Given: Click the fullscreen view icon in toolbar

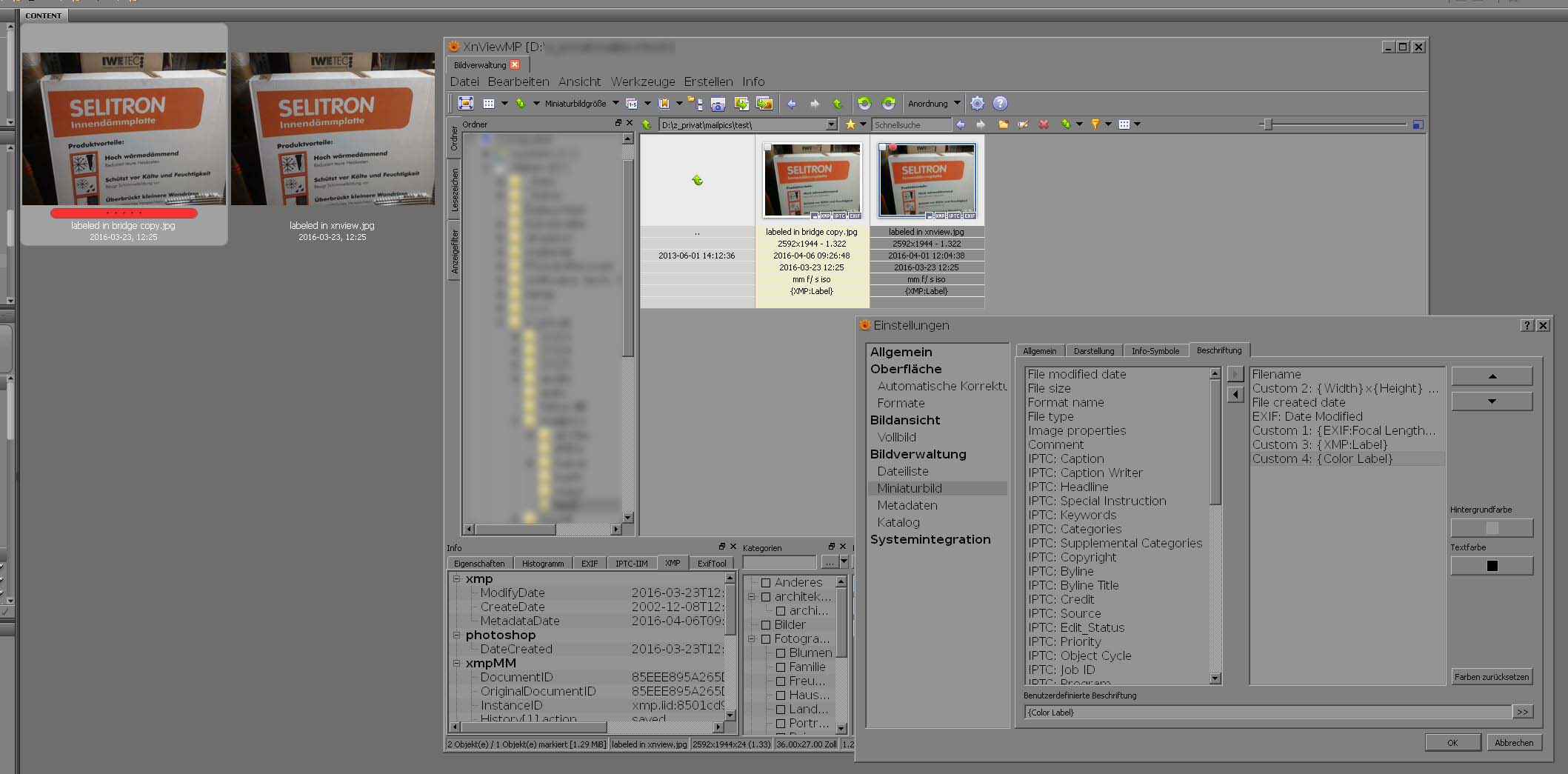Looking at the screenshot, I should coord(466,104).
